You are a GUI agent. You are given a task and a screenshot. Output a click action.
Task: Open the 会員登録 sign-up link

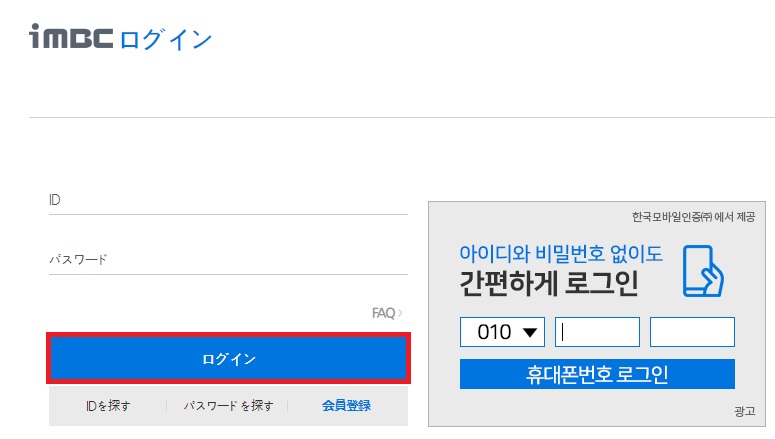[x=346, y=406]
